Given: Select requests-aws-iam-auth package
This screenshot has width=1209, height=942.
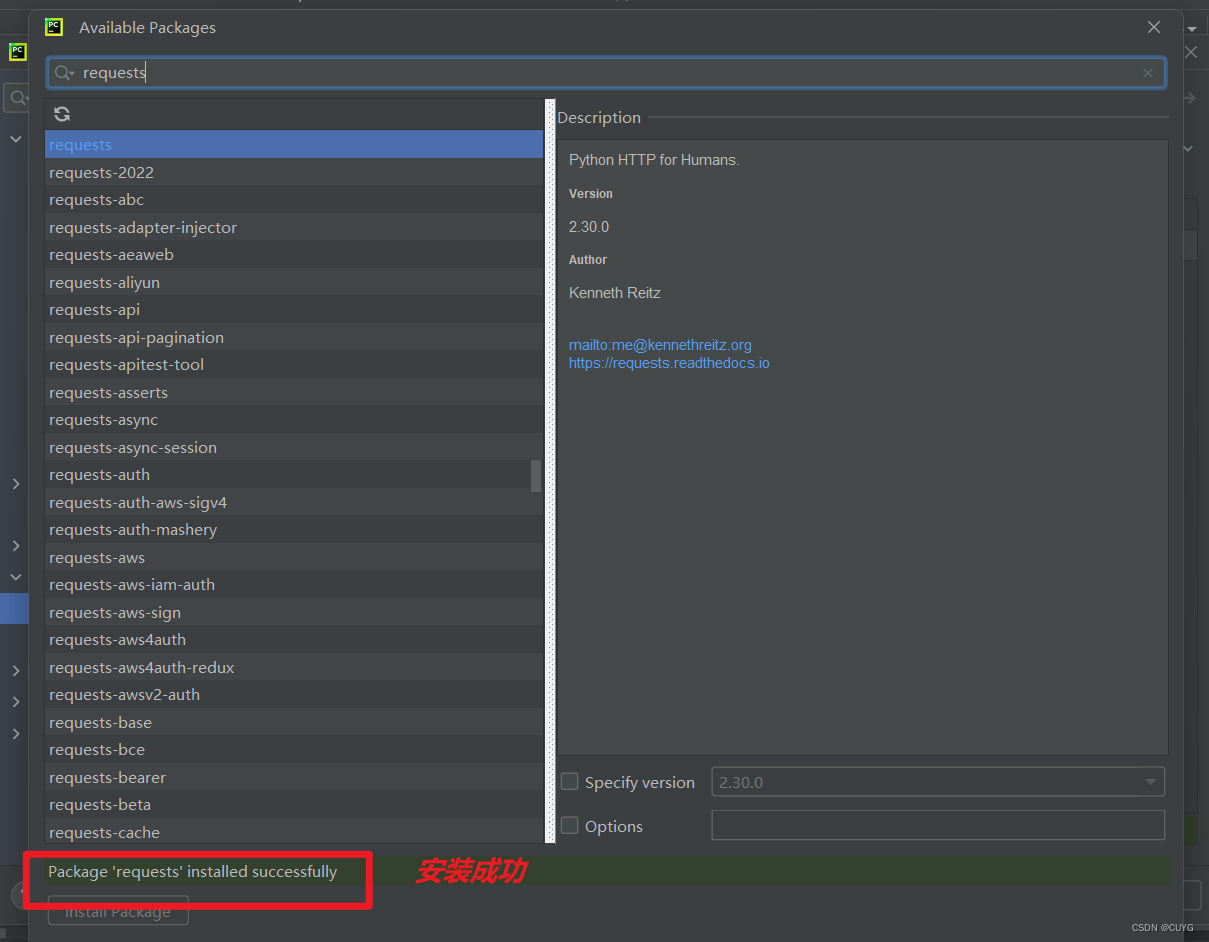Looking at the screenshot, I should point(294,585).
